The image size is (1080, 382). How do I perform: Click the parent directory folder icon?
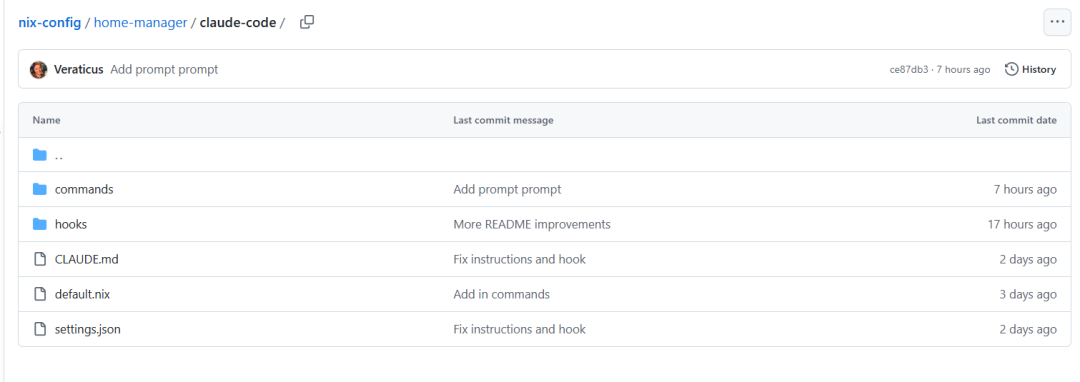(x=40, y=155)
